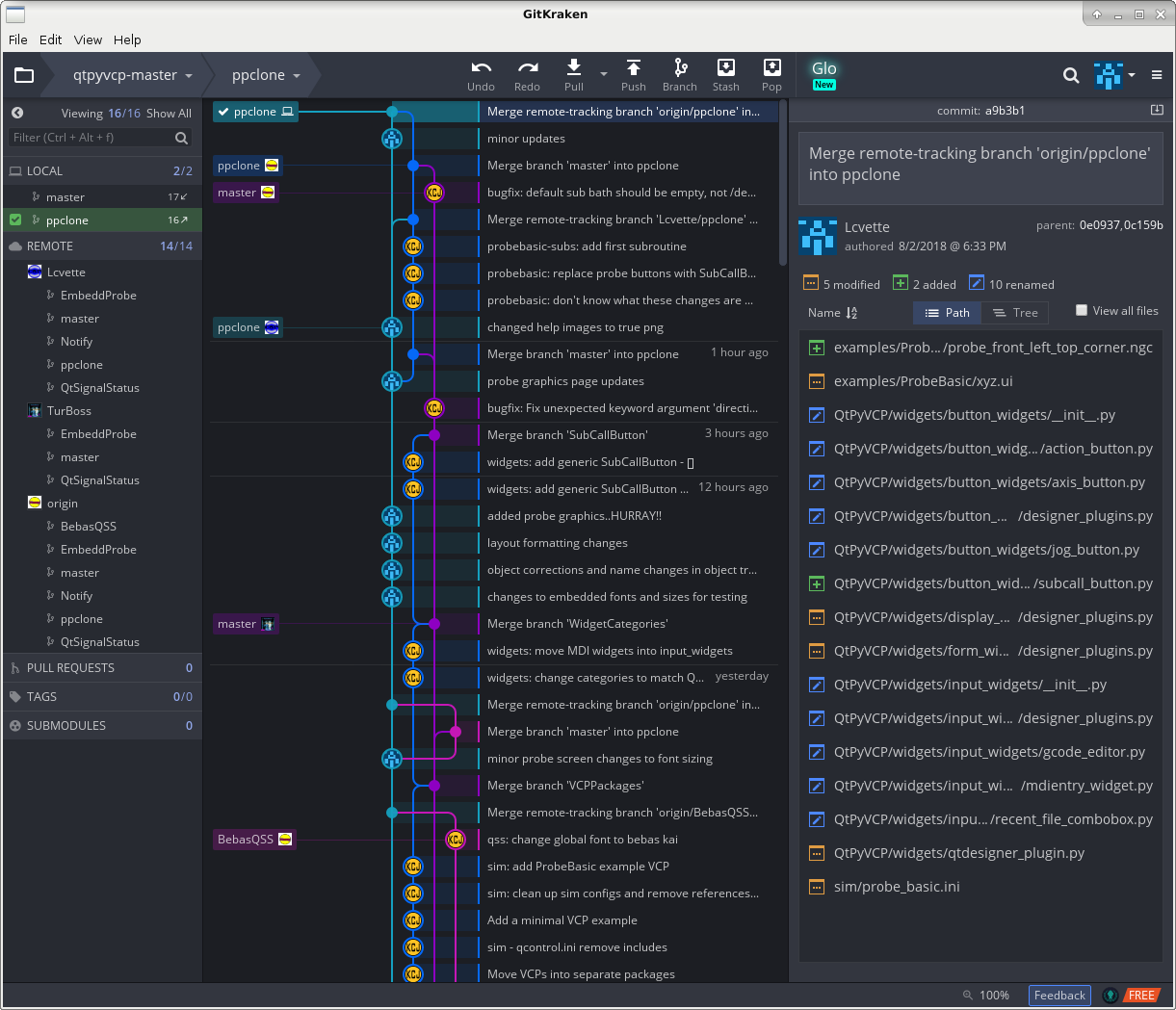Click the '5 modified' file count
This screenshot has height=1010, width=1176.
pyautogui.click(x=842, y=284)
